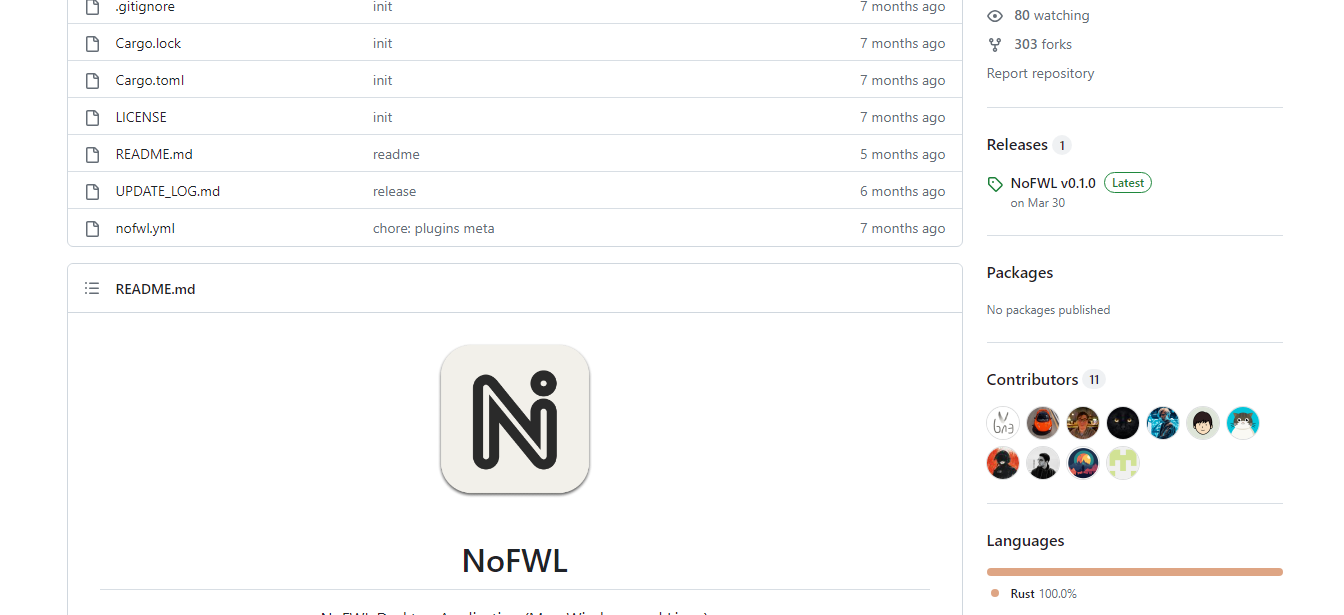
Task: Click the eye icon next to 80 watching
Action: [x=995, y=16]
